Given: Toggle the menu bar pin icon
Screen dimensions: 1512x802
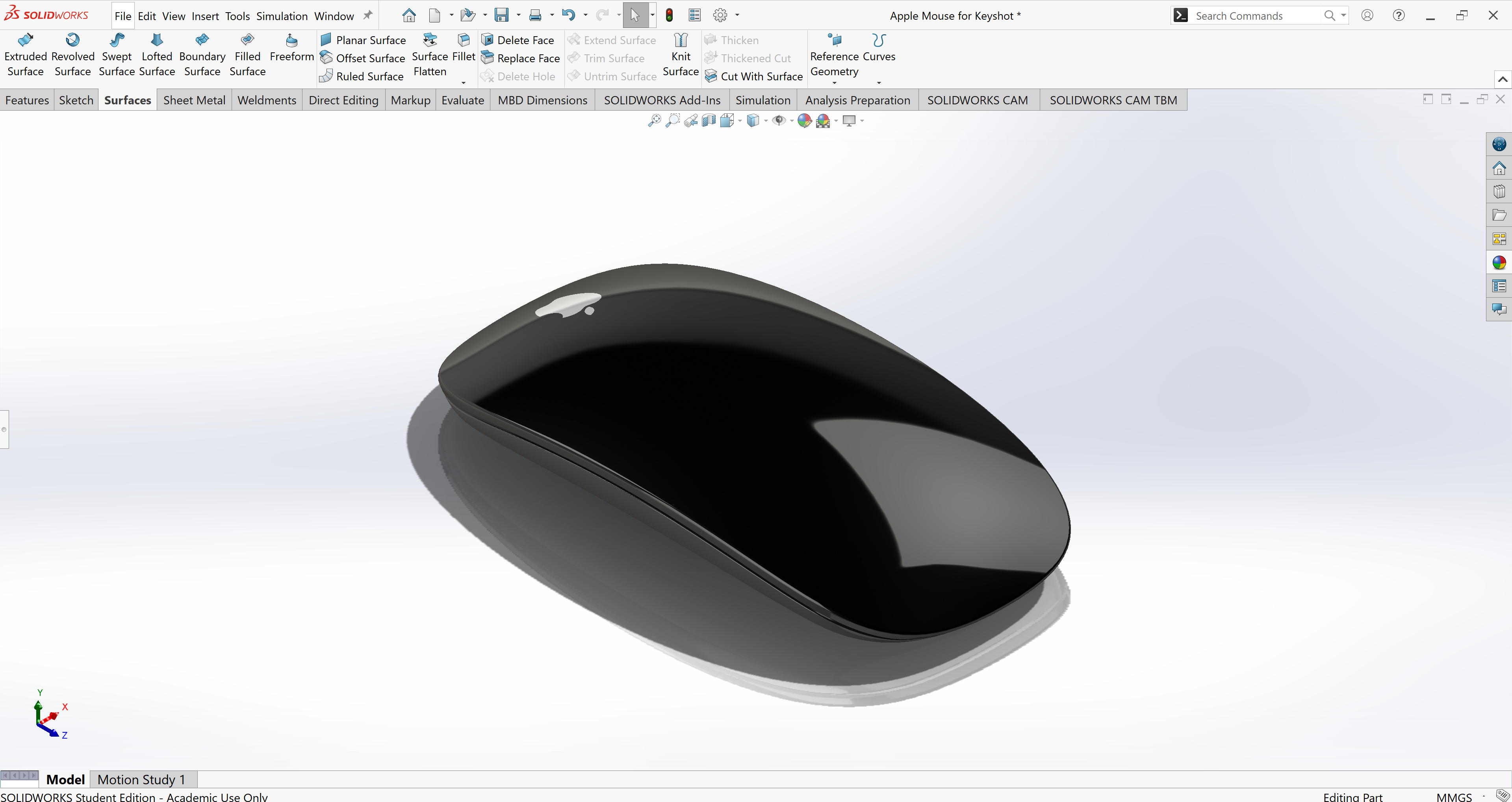Looking at the screenshot, I should 367,15.
